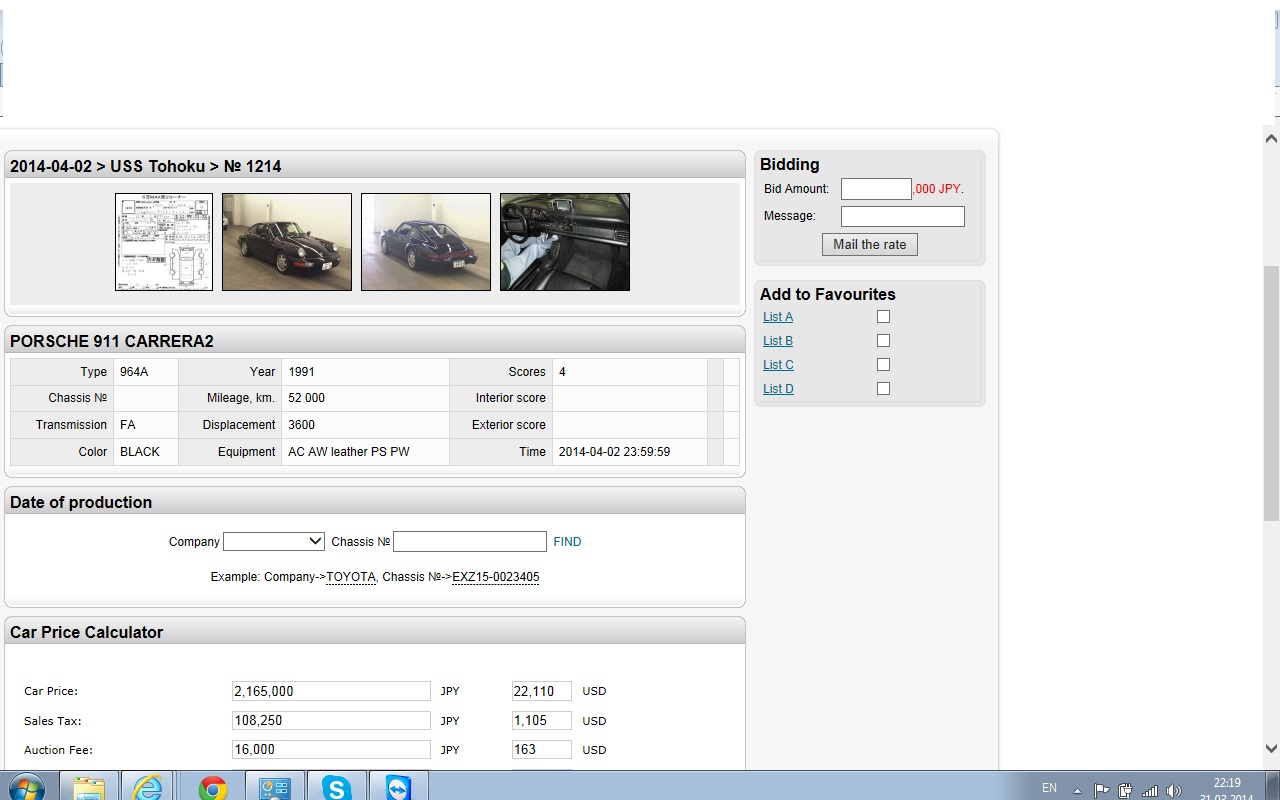The height and width of the screenshot is (800, 1280).
Task: Click the Car Price USD field
Action: click(541, 691)
